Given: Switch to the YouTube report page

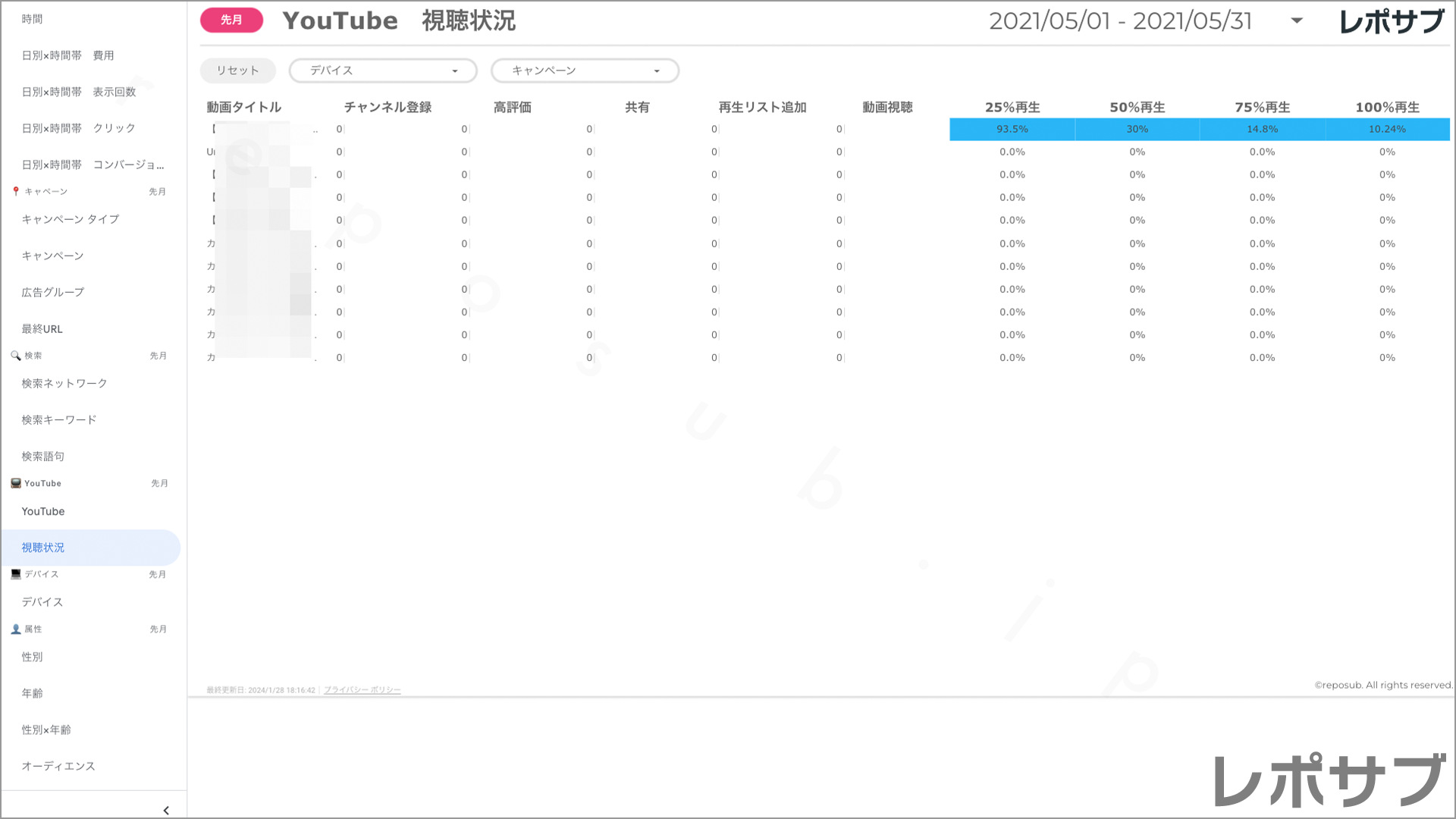Looking at the screenshot, I should (x=42, y=511).
